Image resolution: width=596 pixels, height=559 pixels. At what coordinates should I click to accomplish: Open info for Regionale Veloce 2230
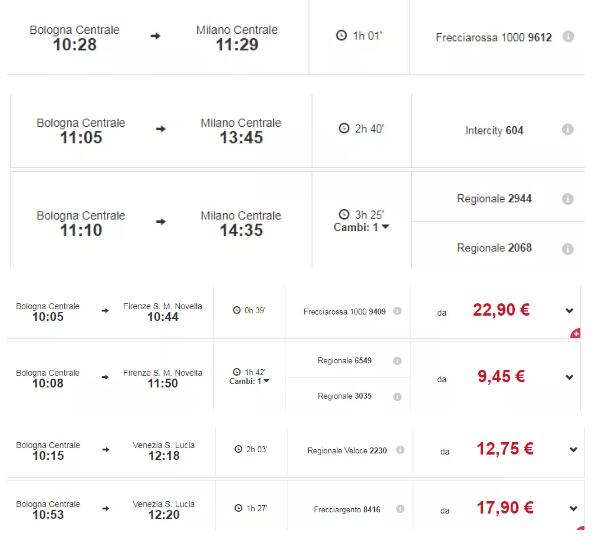point(400,450)
